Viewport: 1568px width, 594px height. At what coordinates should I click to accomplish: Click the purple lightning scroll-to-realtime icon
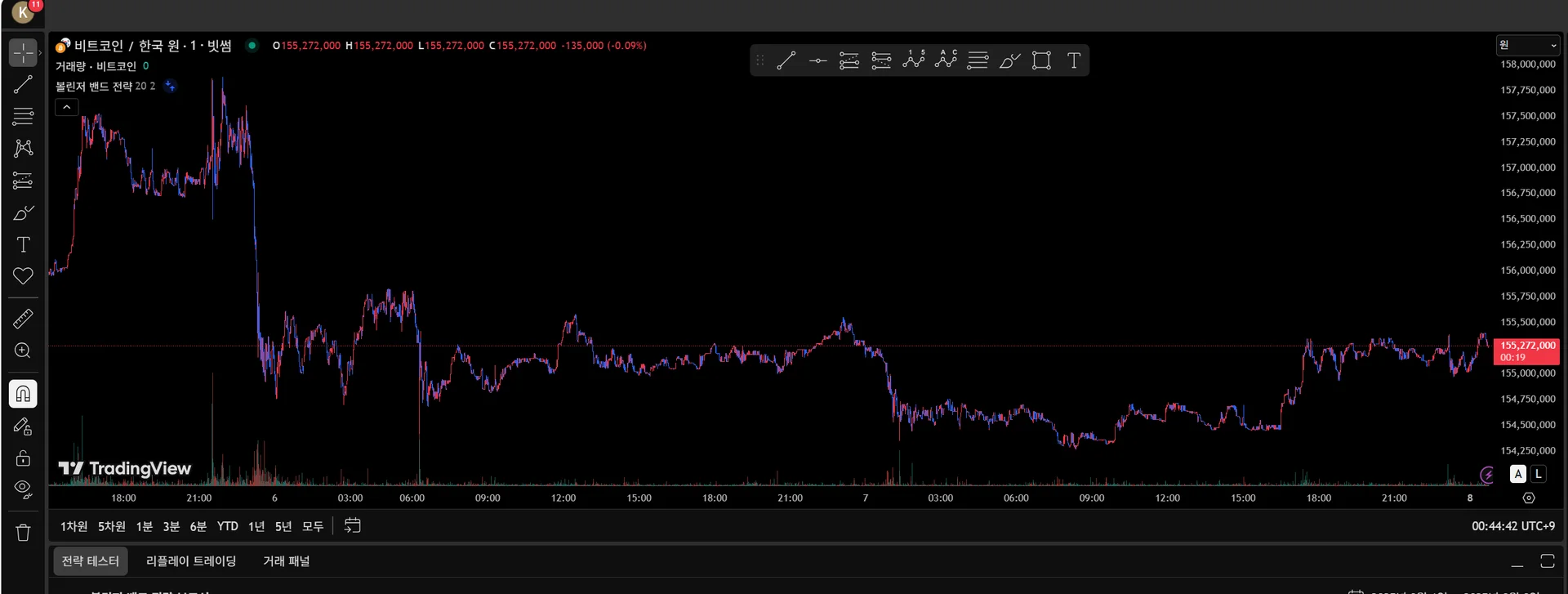click(1487, 474)
